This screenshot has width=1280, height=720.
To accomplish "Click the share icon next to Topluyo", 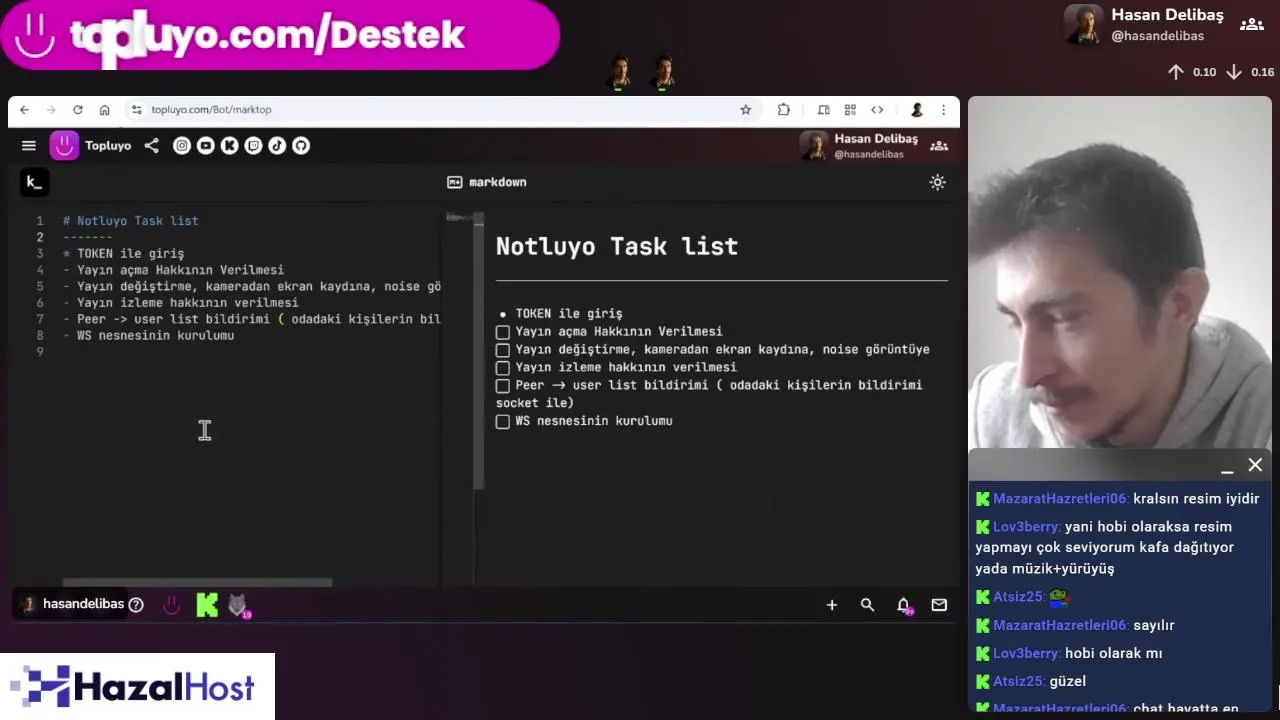I will click(151, 146).
